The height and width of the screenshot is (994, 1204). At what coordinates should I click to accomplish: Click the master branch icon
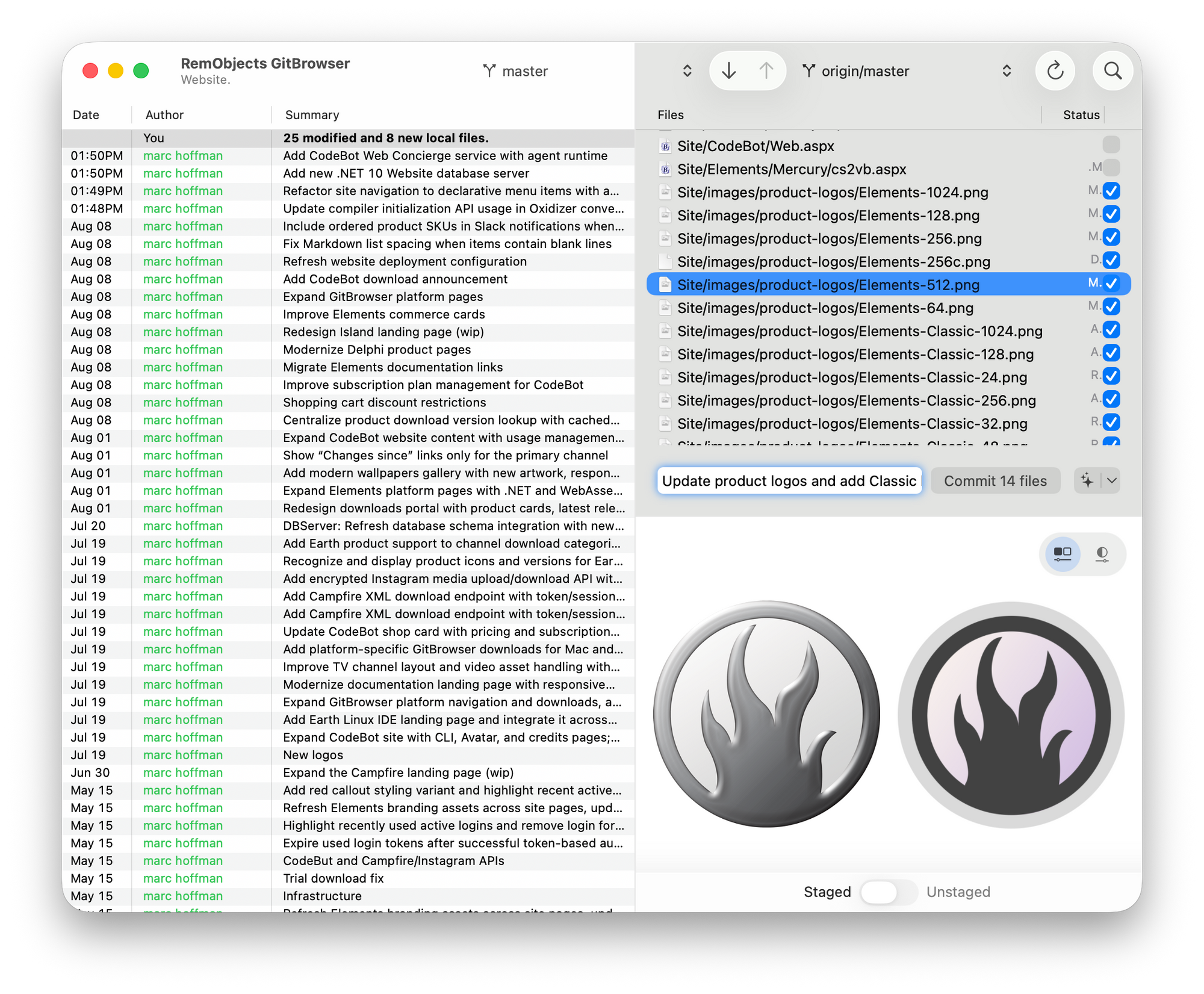pos(489,71)
